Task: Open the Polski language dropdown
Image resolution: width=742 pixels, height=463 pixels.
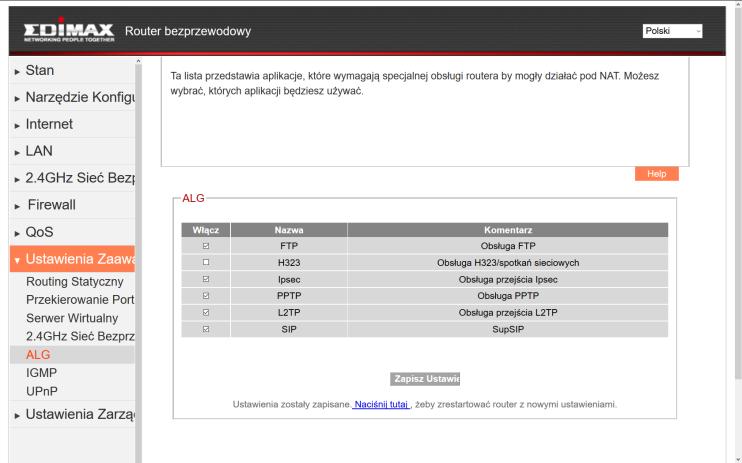Action: point(672,31)
